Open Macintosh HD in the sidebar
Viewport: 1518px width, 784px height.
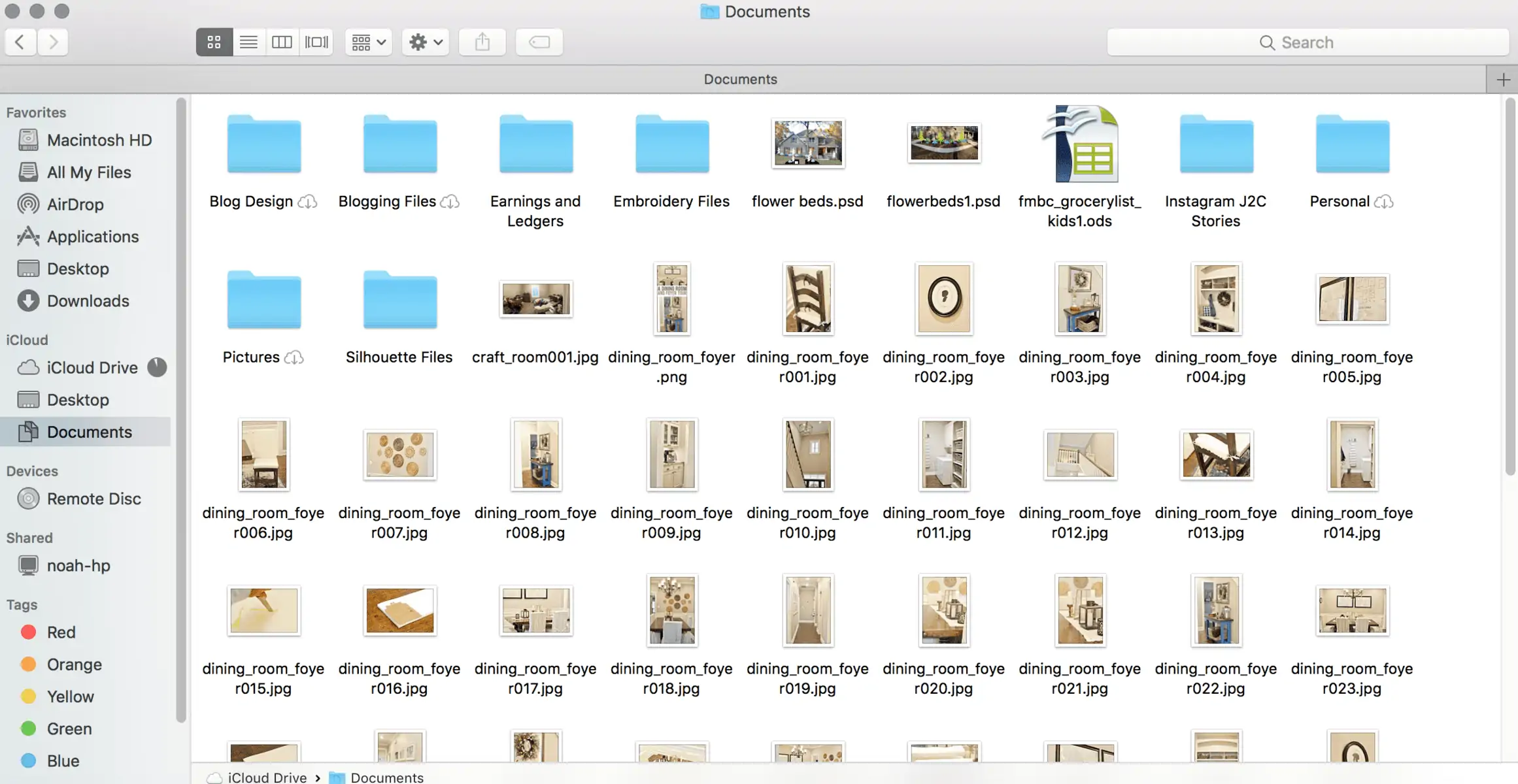coord(86,140)
